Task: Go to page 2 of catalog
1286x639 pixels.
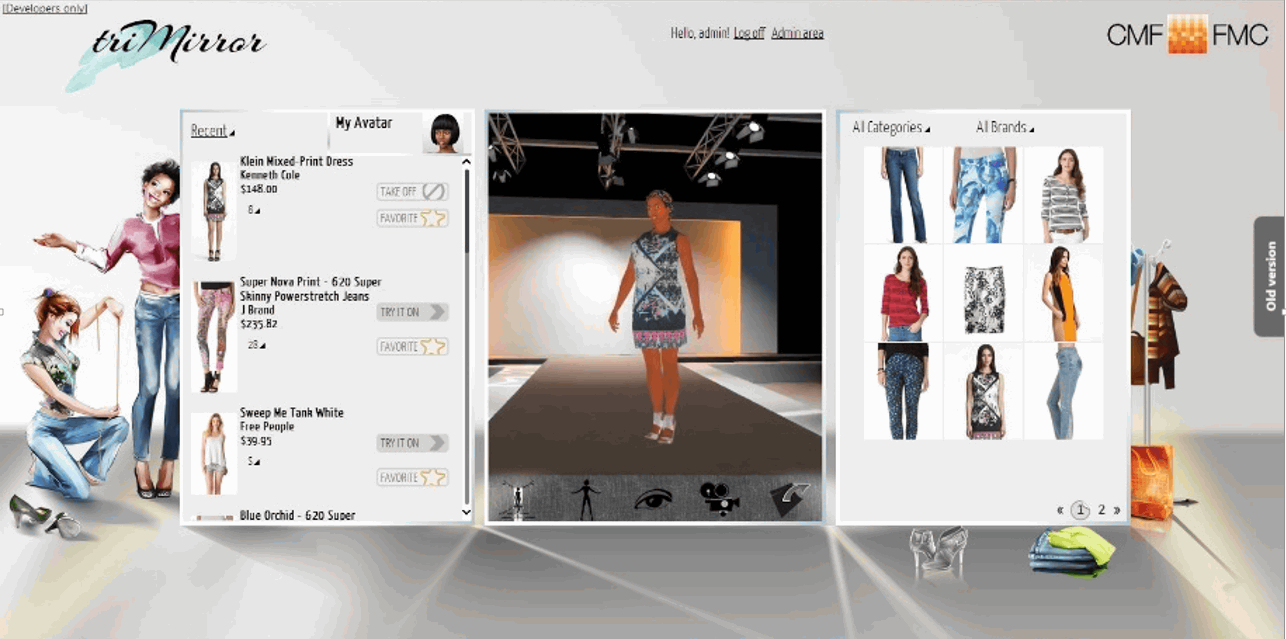Action: coord(1101,510)
